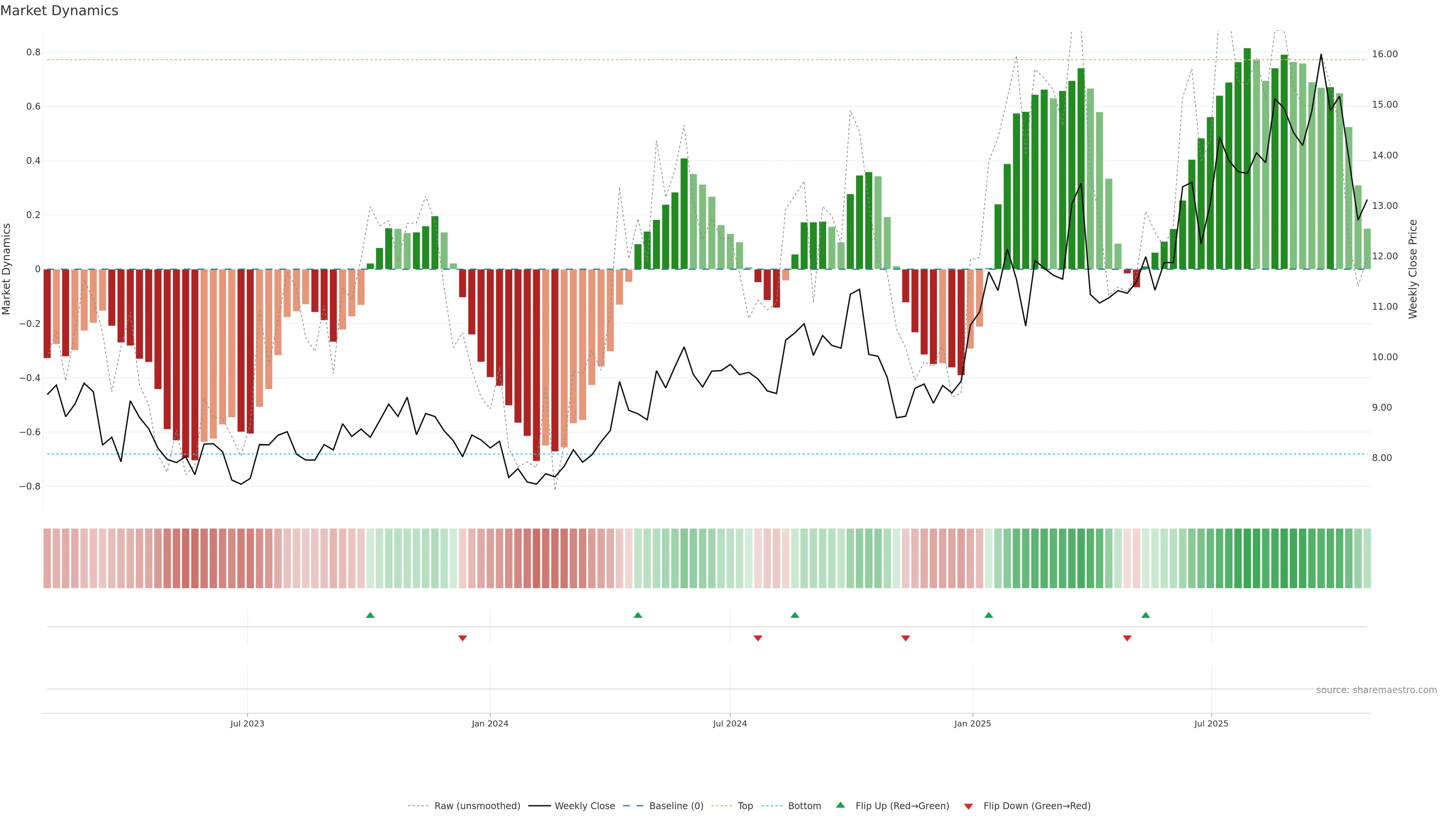Click the last green Flip Up triangle marker
This screenshot has height=819, width=1456.
click(x=1145, y=615)
